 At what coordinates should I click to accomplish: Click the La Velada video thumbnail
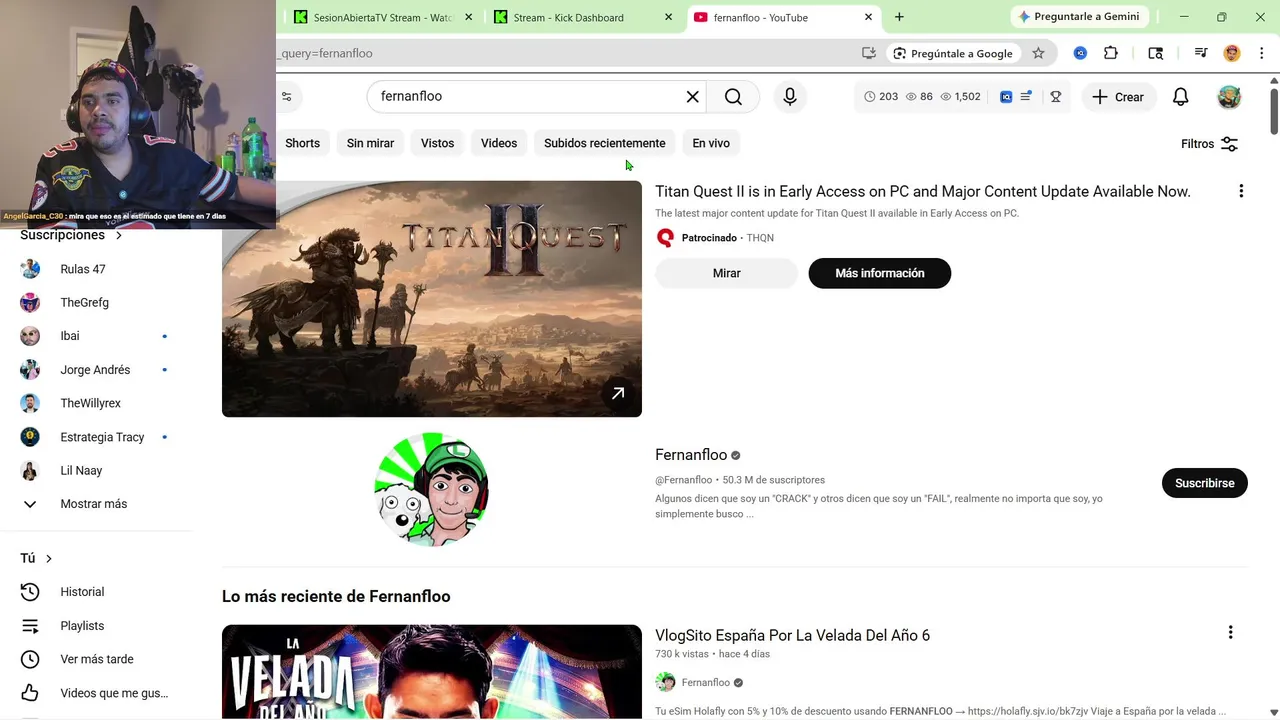(x=432, y=672)
